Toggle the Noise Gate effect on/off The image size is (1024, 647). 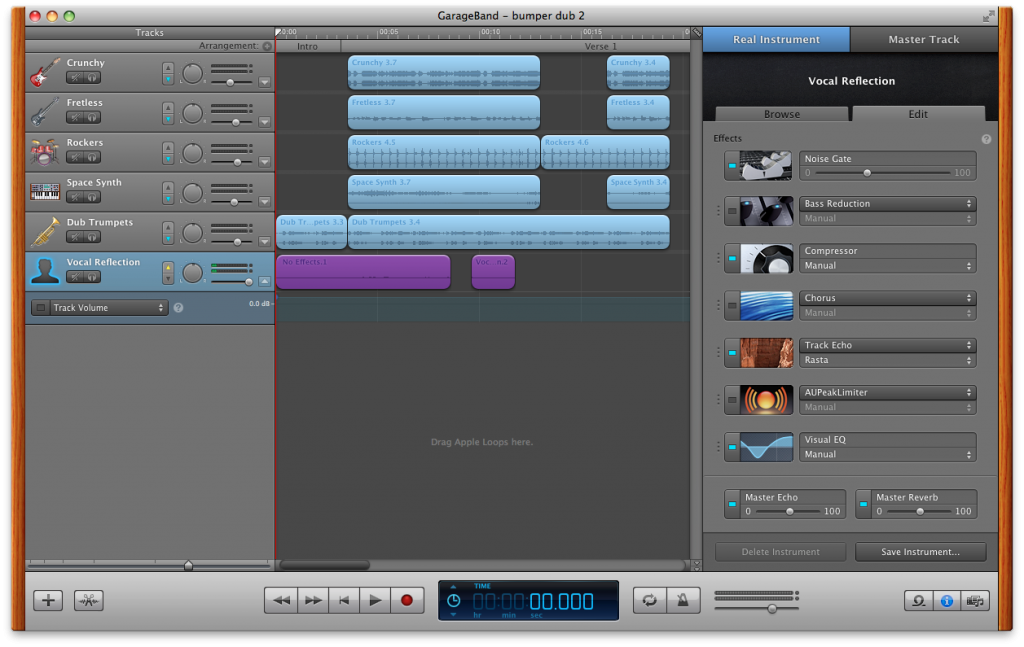732,166
